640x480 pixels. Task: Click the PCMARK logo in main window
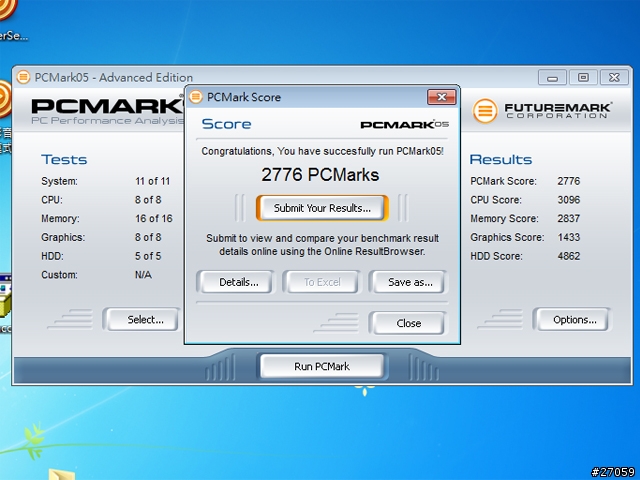tap(107, 111)
